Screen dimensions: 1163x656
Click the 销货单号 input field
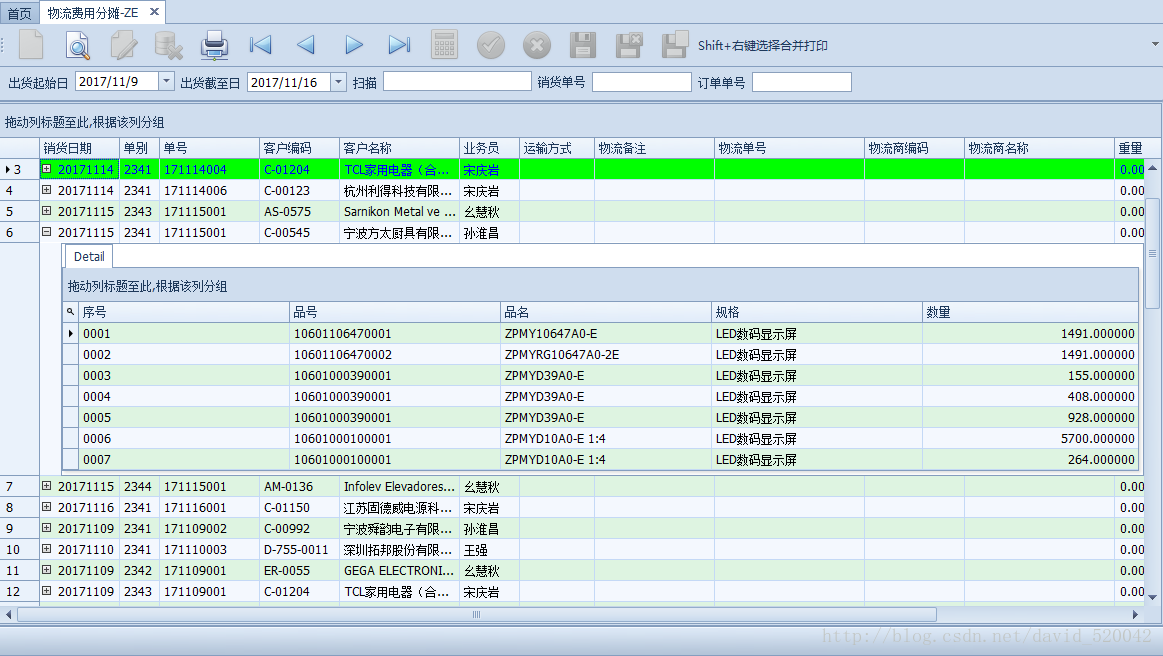point(642,82)
